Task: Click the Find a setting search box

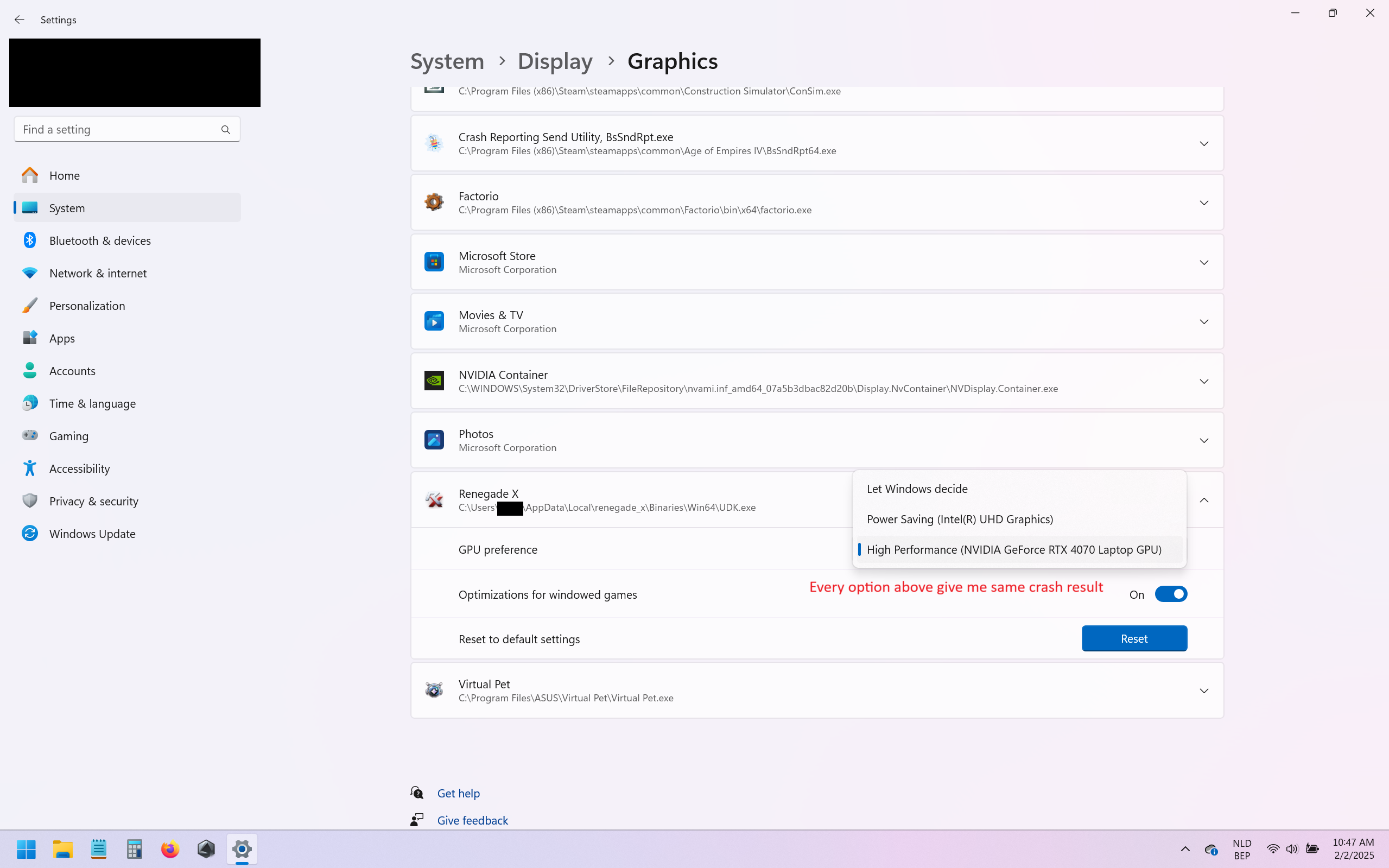Action: coord(127,130)
